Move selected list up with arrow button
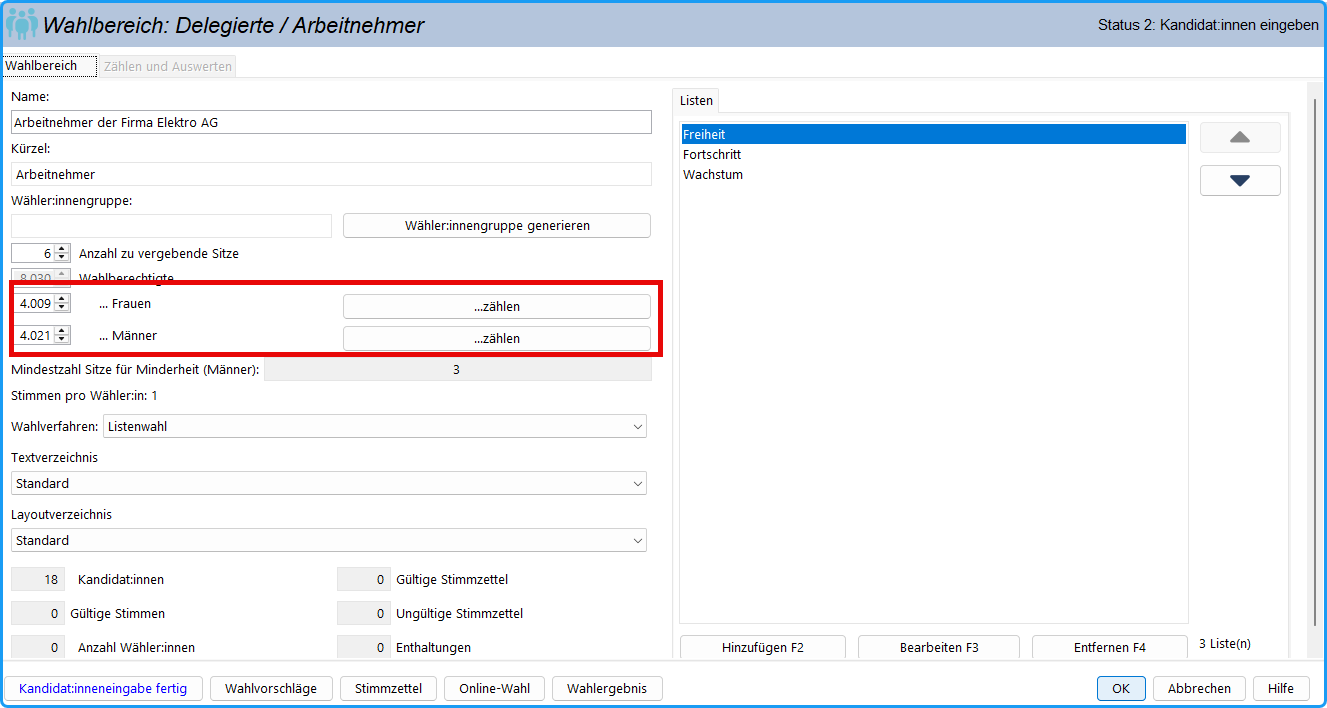Image resolution: width=1327 pixels, height=708 pixels. point(1240,137)
